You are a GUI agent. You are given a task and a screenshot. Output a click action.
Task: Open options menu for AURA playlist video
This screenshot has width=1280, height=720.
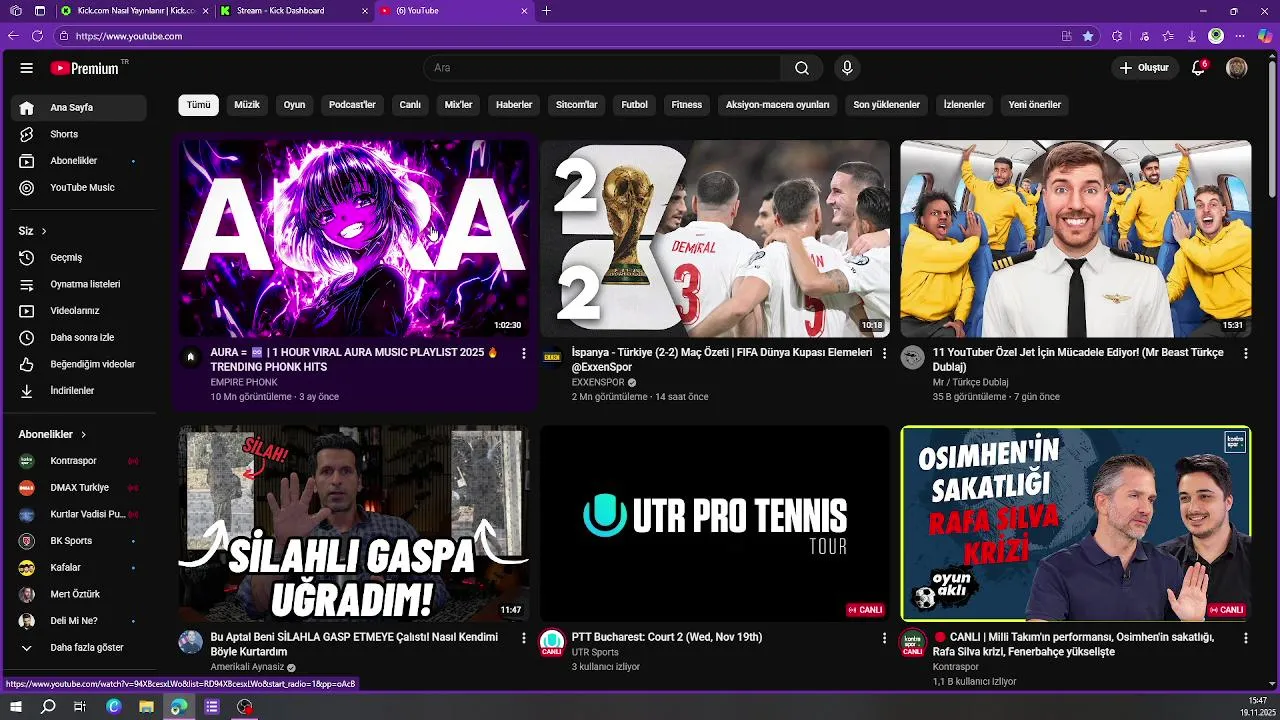click(x=523, y=353)
